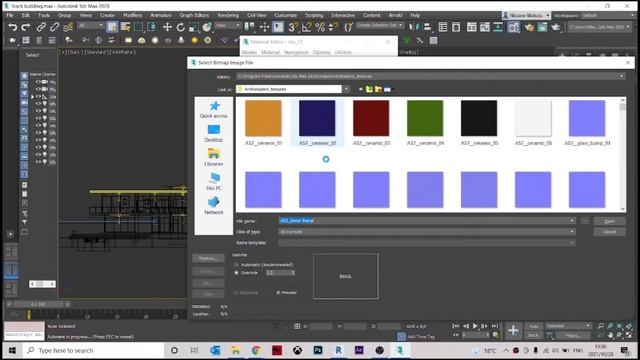The image size is (640, 360).
Task: Pick the Select and Scale tool
Action: pyautogui.click(x=194, y=27)
